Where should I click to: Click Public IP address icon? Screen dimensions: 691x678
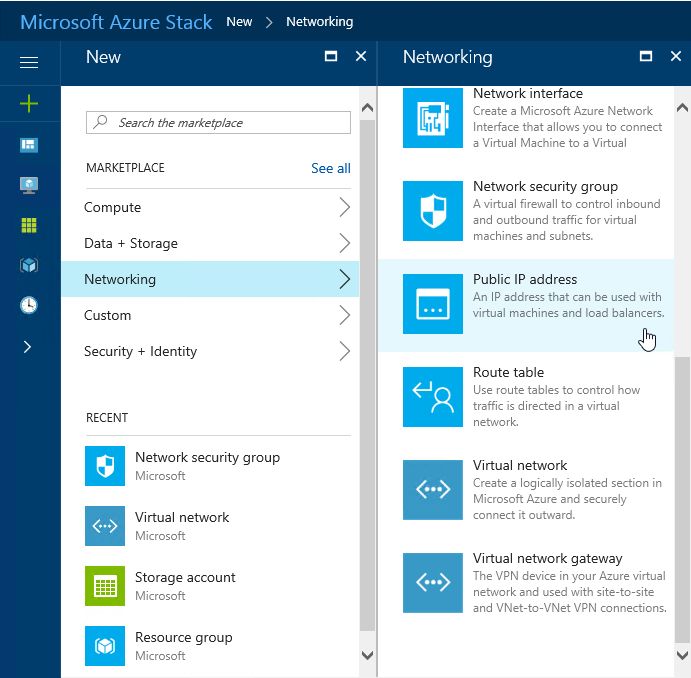coord(433,304)
